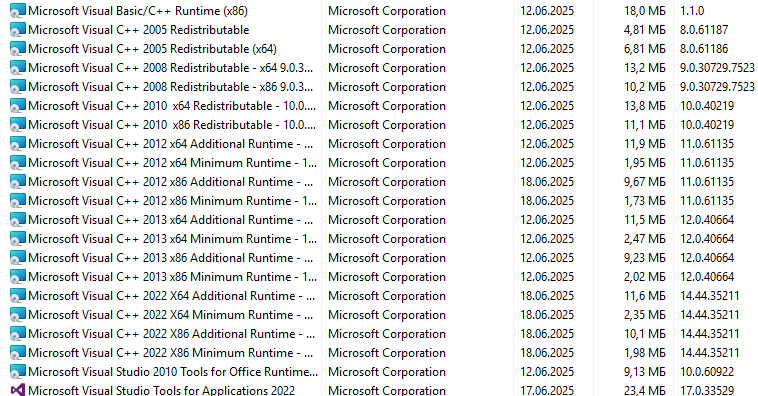This screenshot has height=396, width=758.
Task: Click the icon of Visual C++ 2022 X64 Additional Runtime
Action: [x=17, y=296]
